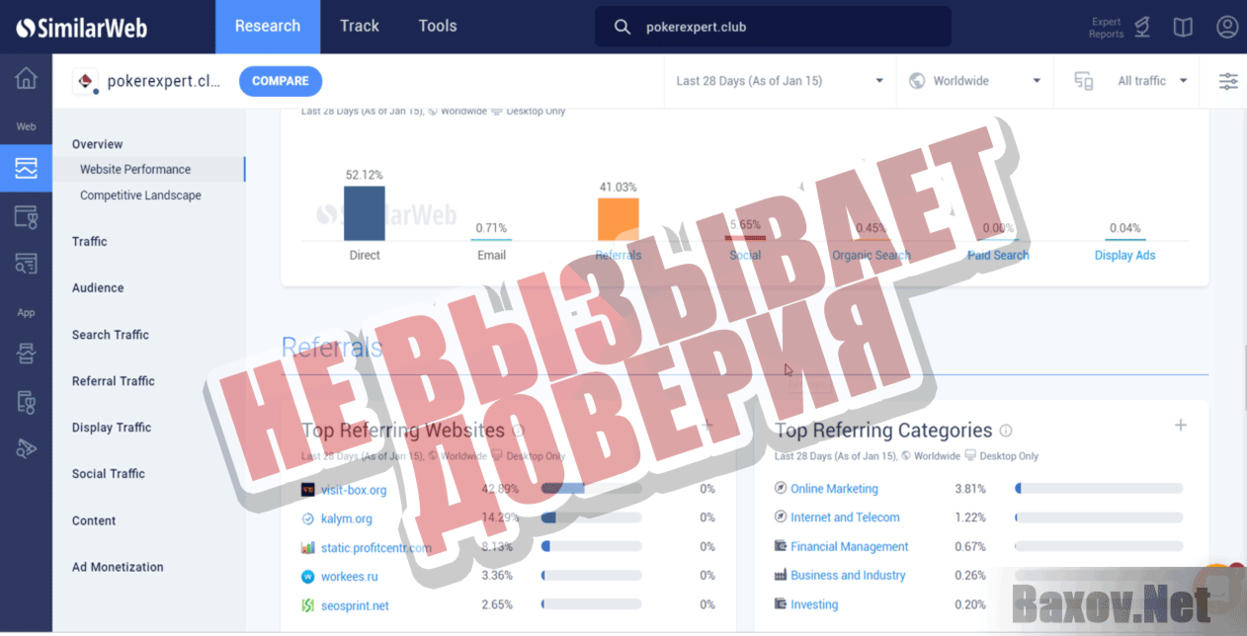Click the search magnifier icon
The height and width of the screenshot is (636, 1247).
click(622, 27)
